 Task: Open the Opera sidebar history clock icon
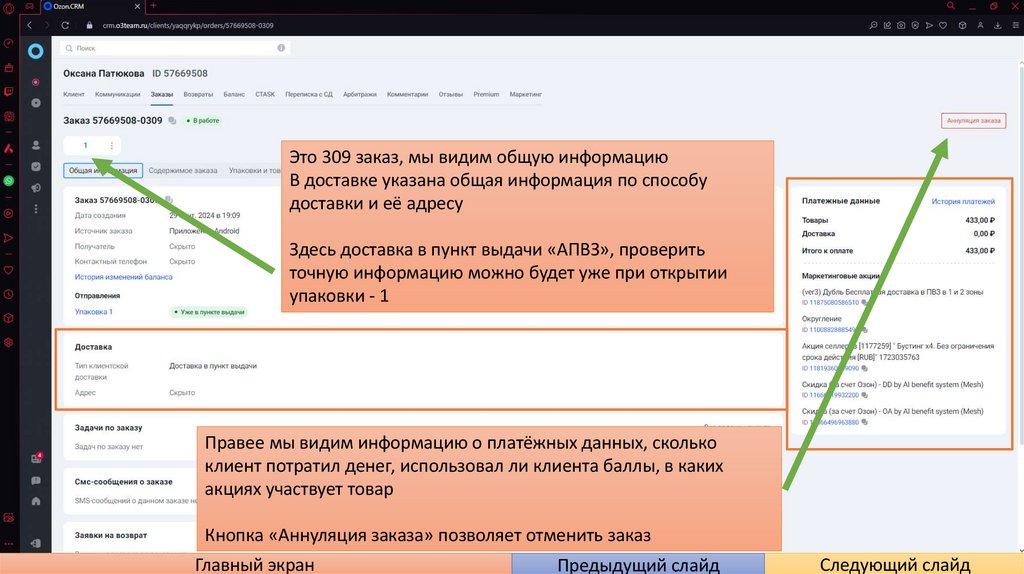8,294
